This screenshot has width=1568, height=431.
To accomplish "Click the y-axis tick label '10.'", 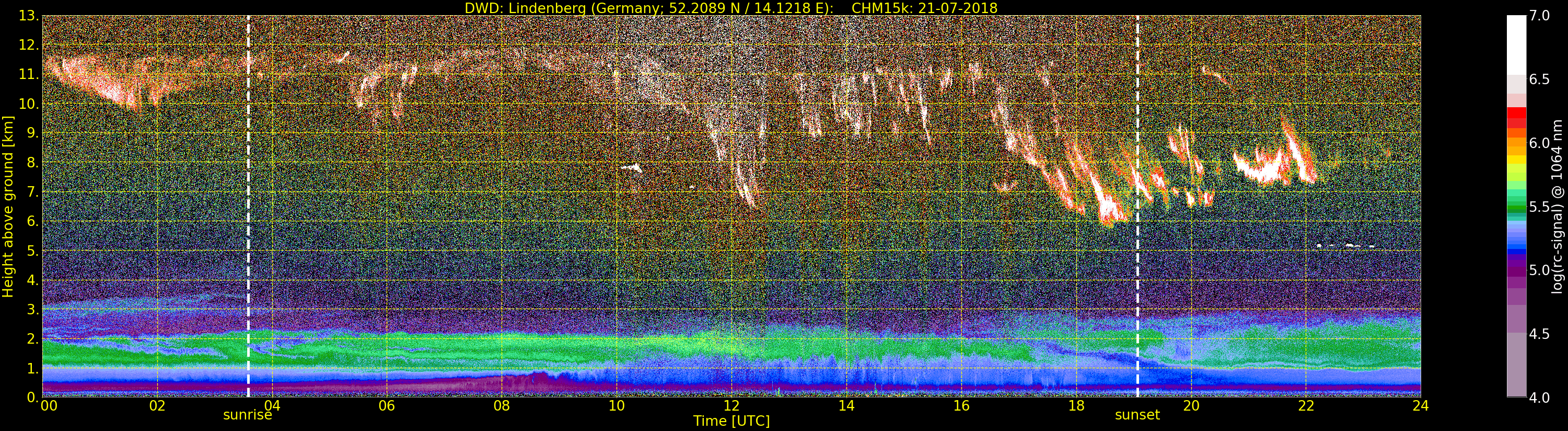I will (29, 104).
